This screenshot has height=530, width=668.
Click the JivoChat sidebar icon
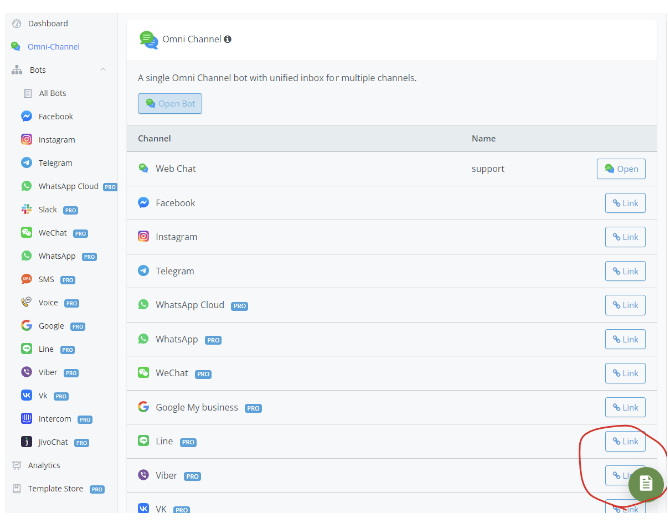click(26, 442)
